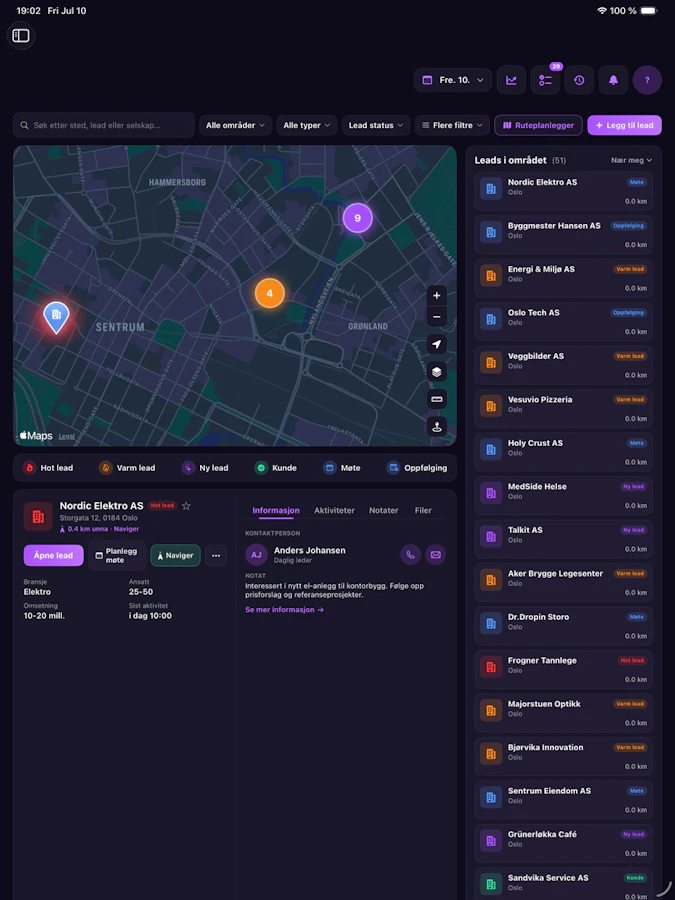Open the help question mark button
Screen dimensions: 675x900
pos(647,80)
